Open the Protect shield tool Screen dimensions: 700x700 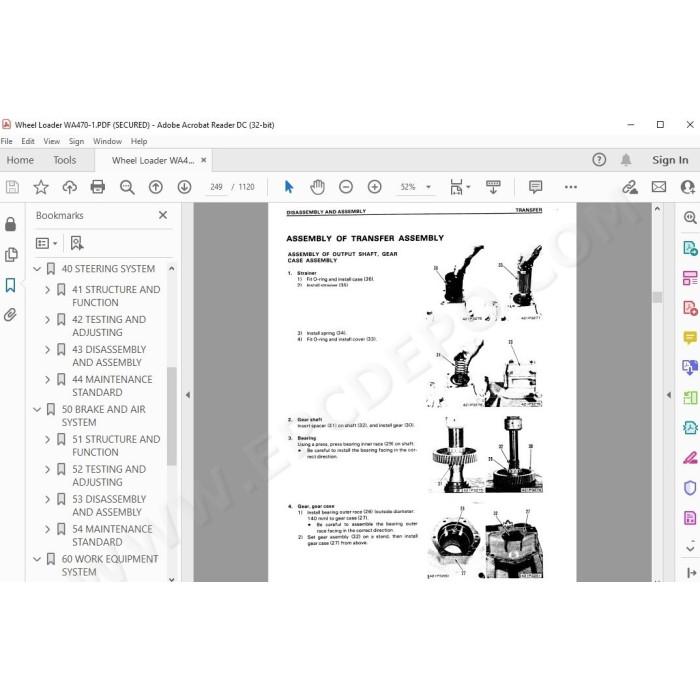pyautogui.click(x=690, y=488)
